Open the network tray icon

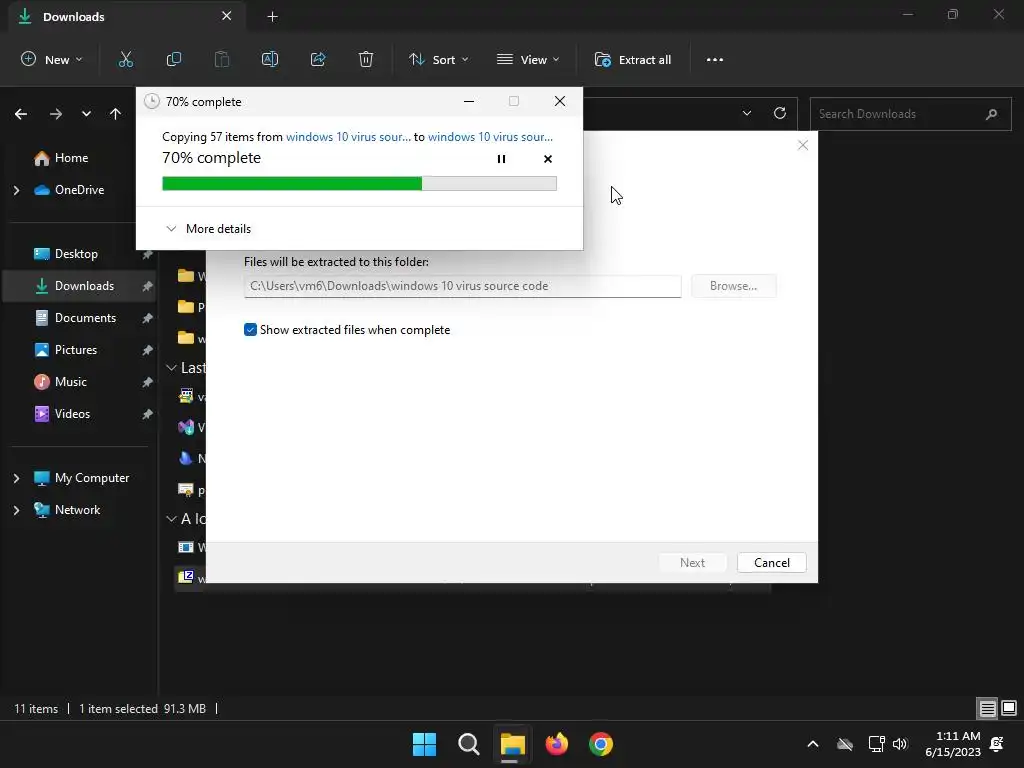click(876, 744)
